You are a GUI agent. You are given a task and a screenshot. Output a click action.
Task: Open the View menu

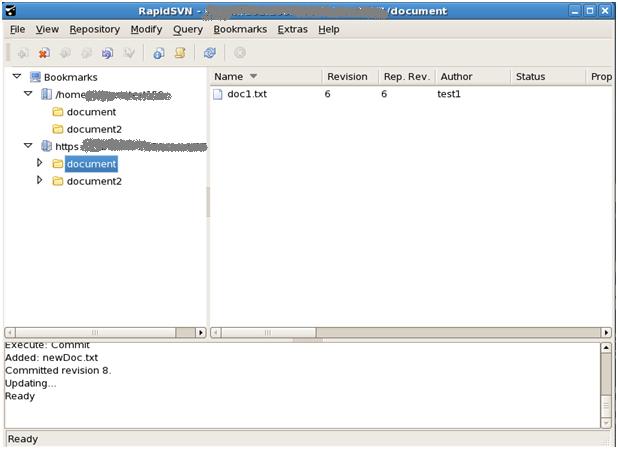(x=47, y=30)
